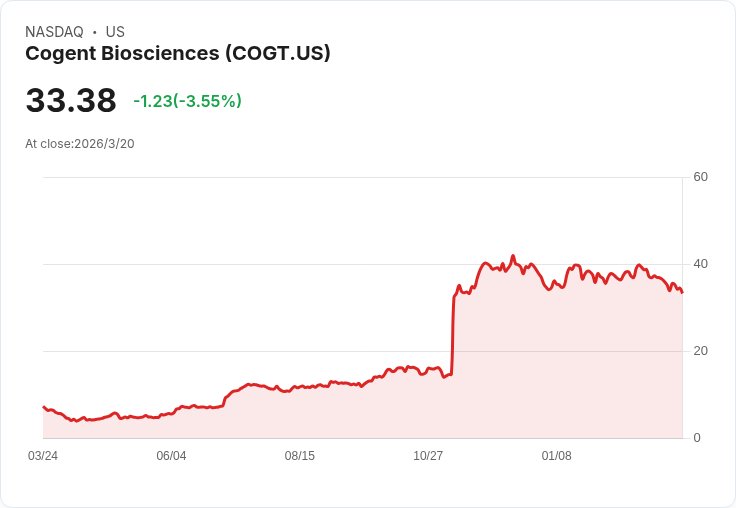Click the 20 value on the price axis
Viewport: 736px width, 508px height.
coord(701,351)
